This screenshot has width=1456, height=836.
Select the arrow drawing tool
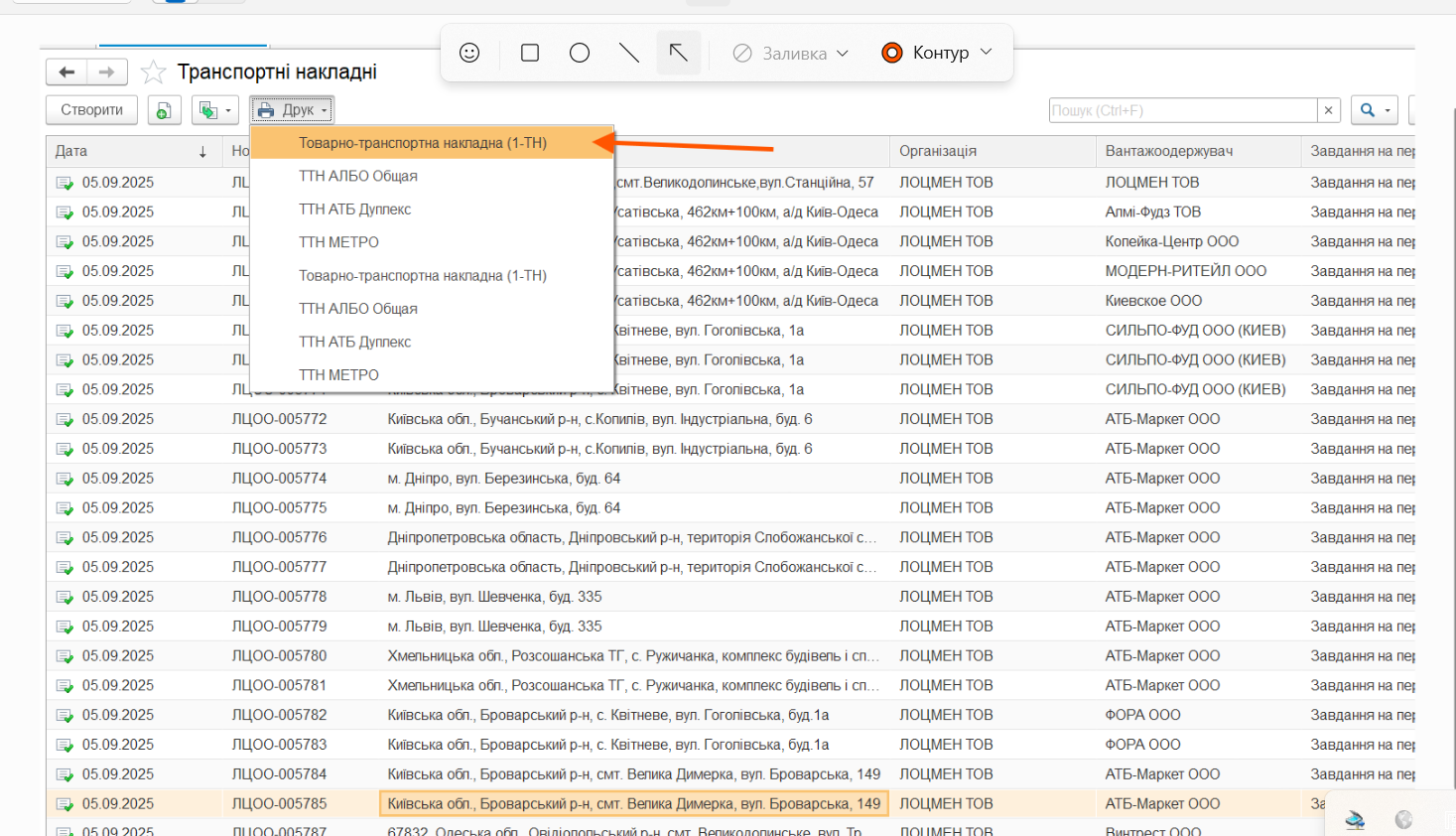point(679,53)
